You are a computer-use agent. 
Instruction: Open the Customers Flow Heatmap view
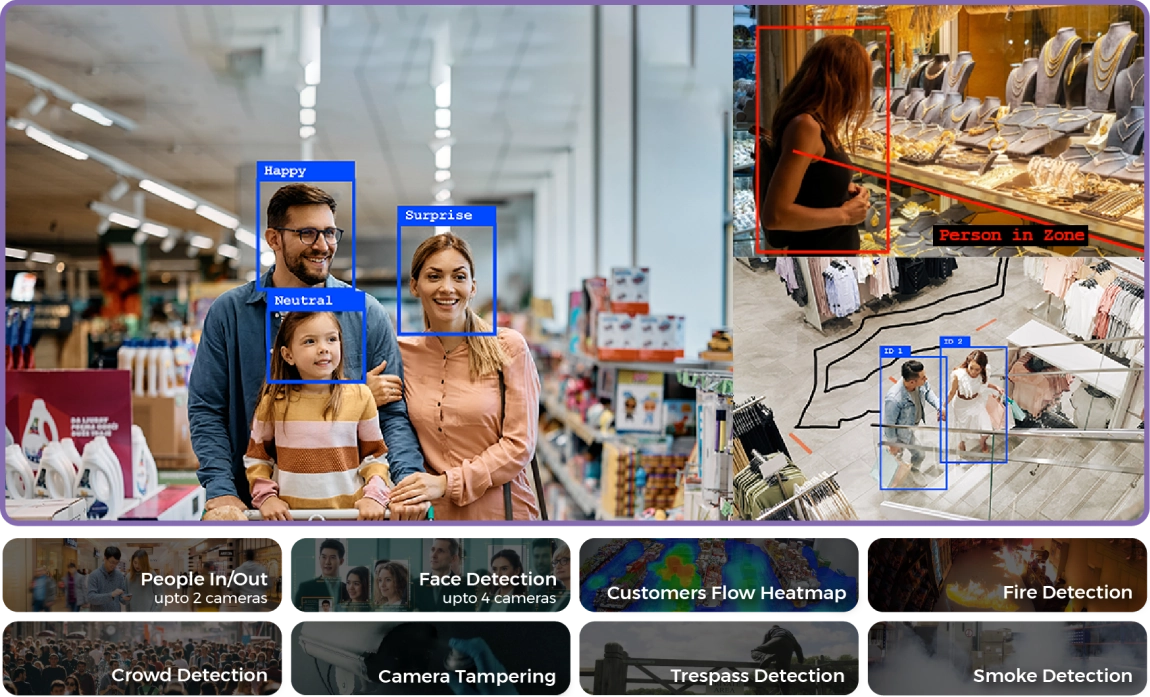[727, 592]
